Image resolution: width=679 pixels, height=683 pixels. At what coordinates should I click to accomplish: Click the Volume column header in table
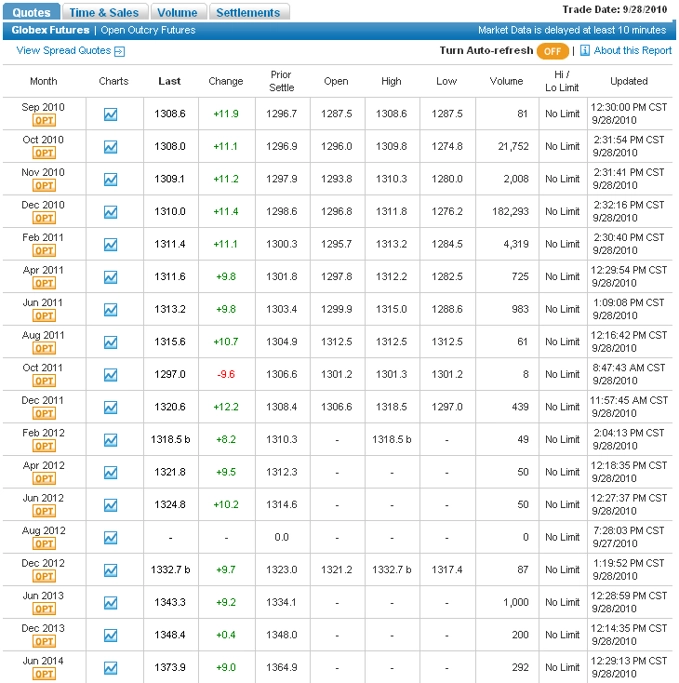(506, 81)
